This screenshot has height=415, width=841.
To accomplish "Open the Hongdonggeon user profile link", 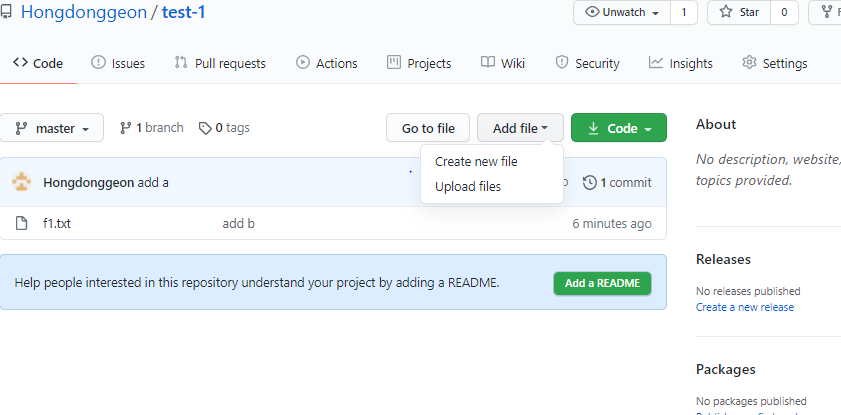I will click(x=84, y=12).
